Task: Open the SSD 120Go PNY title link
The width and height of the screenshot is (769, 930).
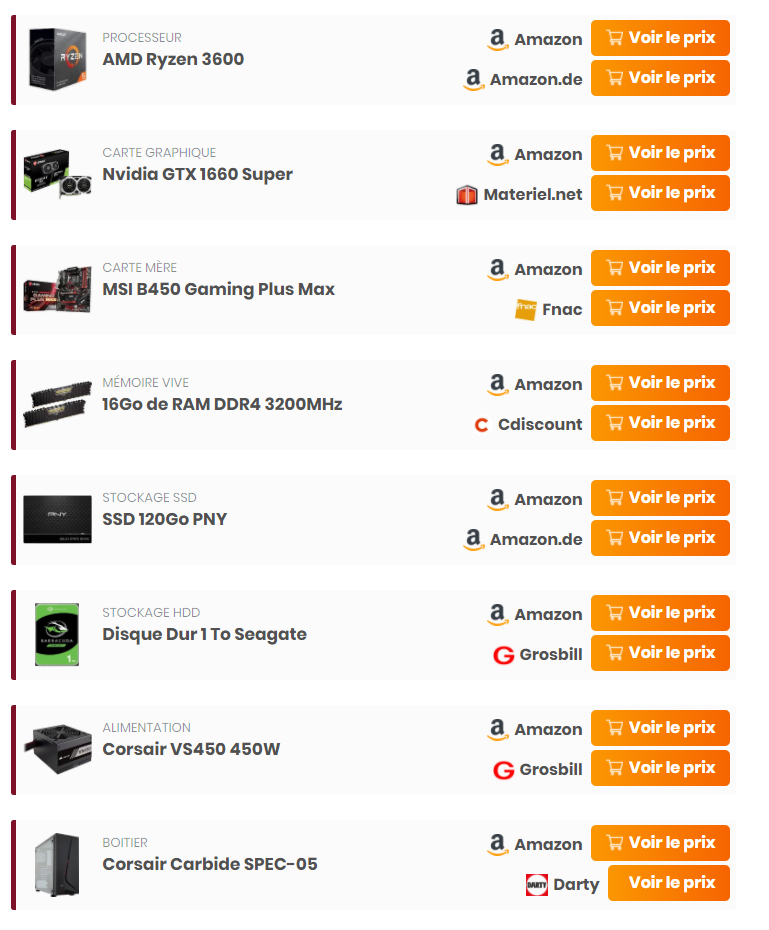Action: (164, 519)
